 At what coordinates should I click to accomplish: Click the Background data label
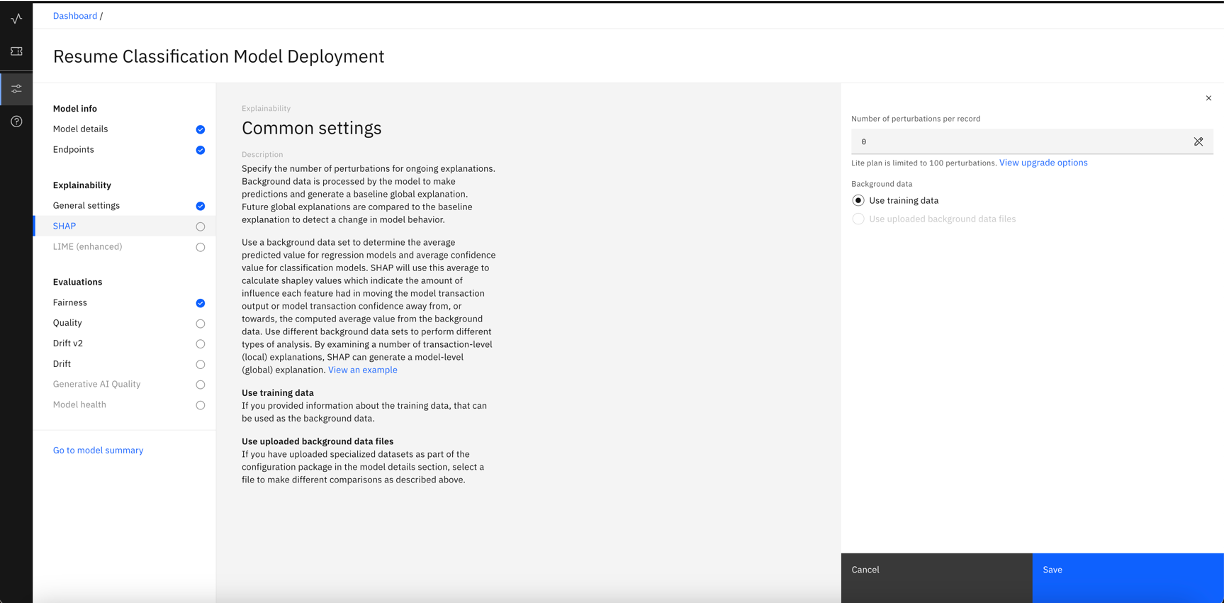pyautogui.click(x=882, y=184)
